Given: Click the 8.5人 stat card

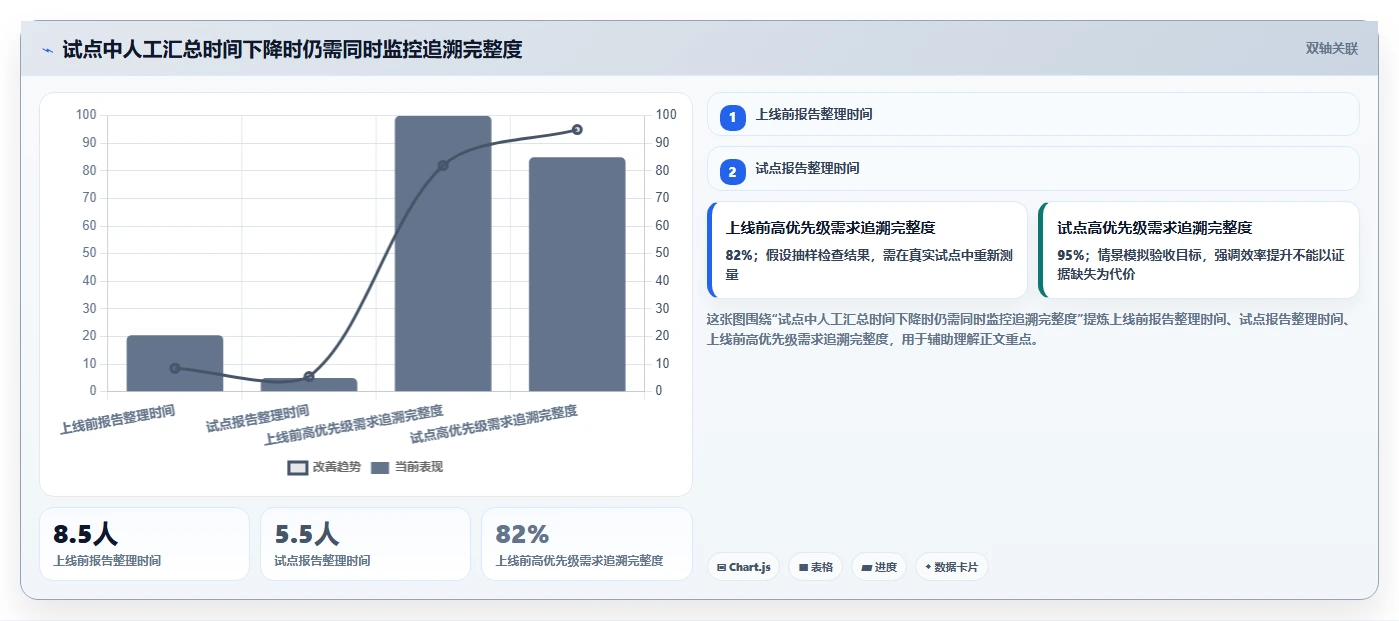Looking at the screenshot, I should tap(144, 544).
